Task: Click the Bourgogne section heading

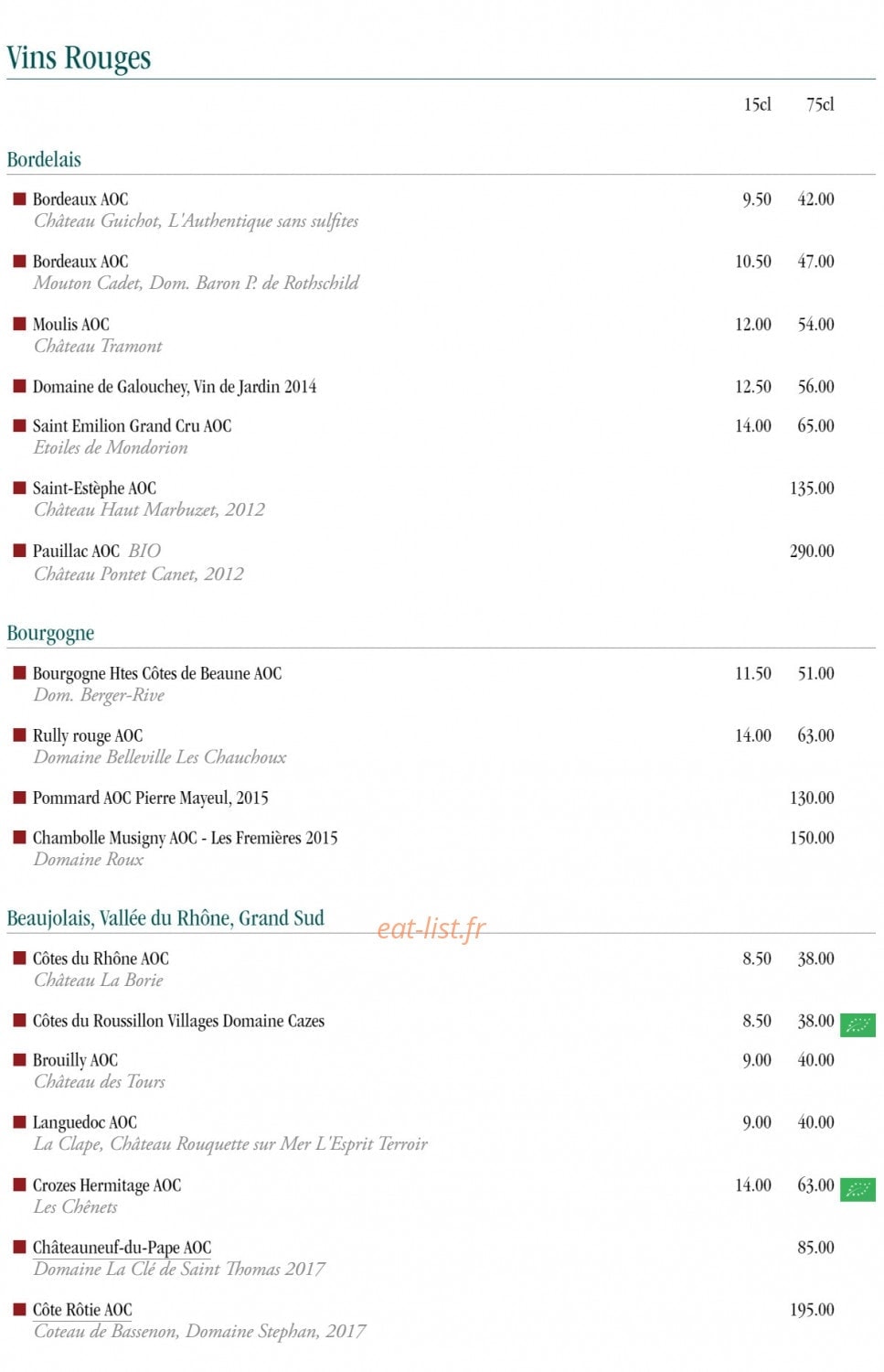Action: click(x=50, y=633)
